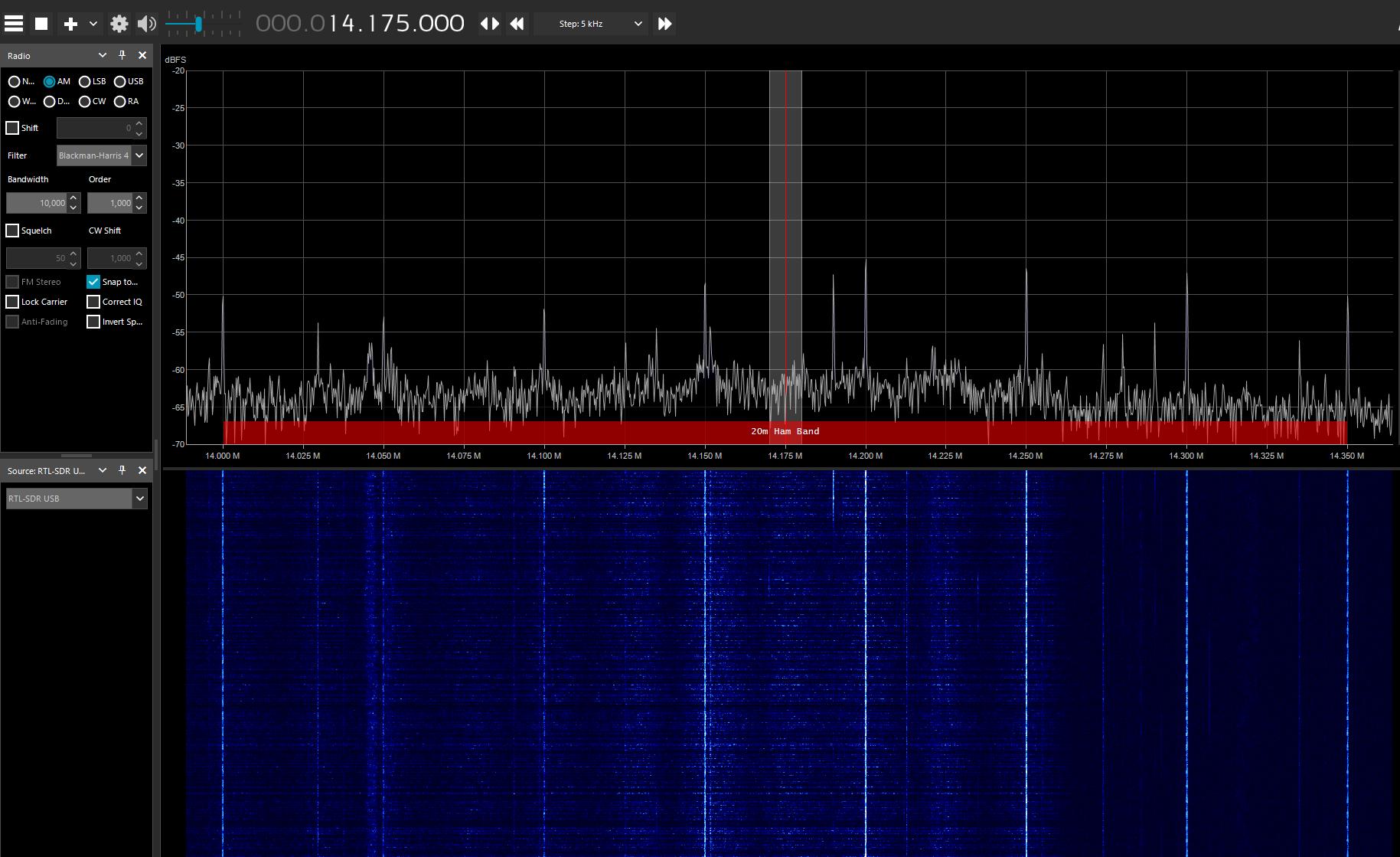Pin the Source panel

[122, 469]
